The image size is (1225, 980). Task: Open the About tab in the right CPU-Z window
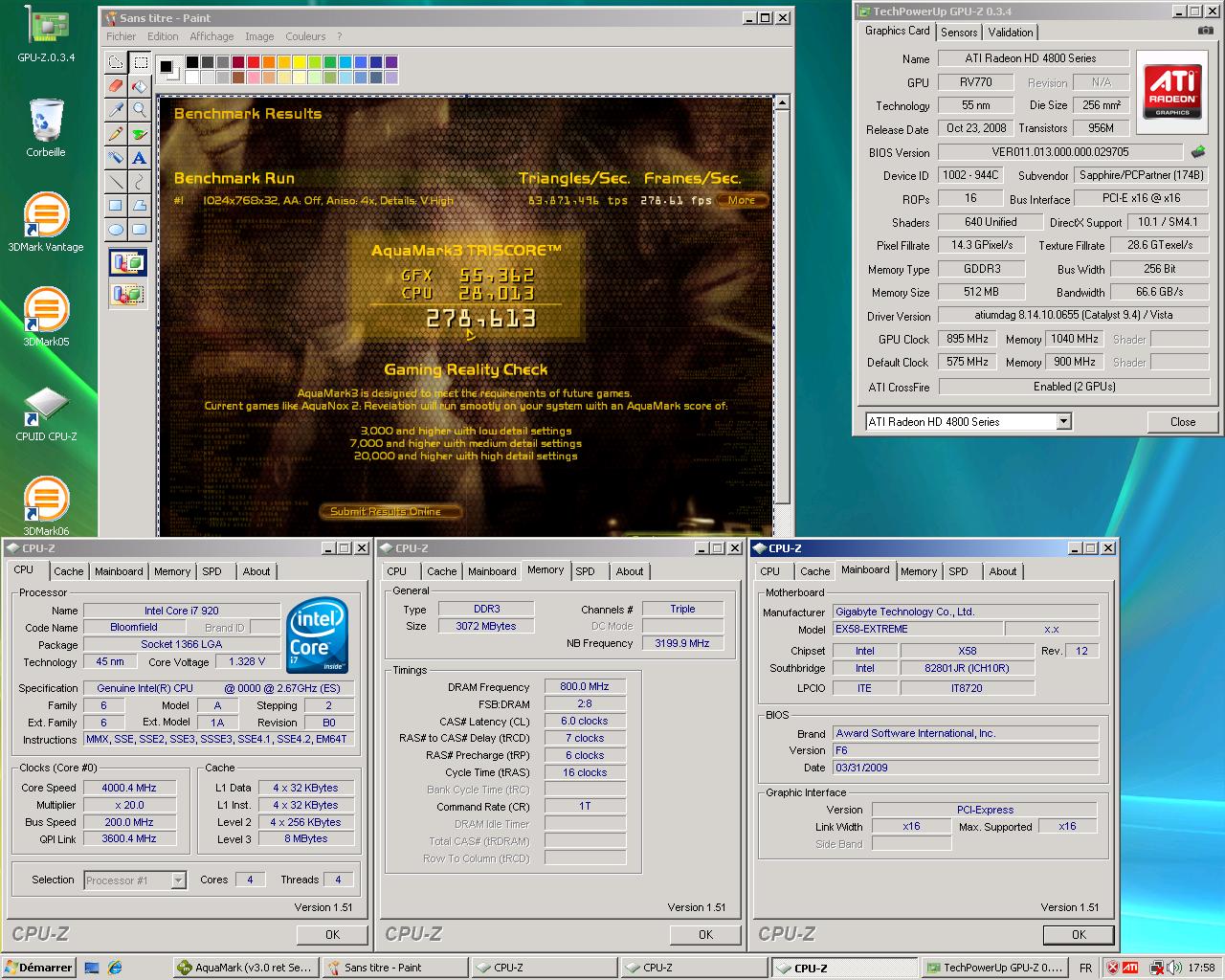coord(1003,571)
